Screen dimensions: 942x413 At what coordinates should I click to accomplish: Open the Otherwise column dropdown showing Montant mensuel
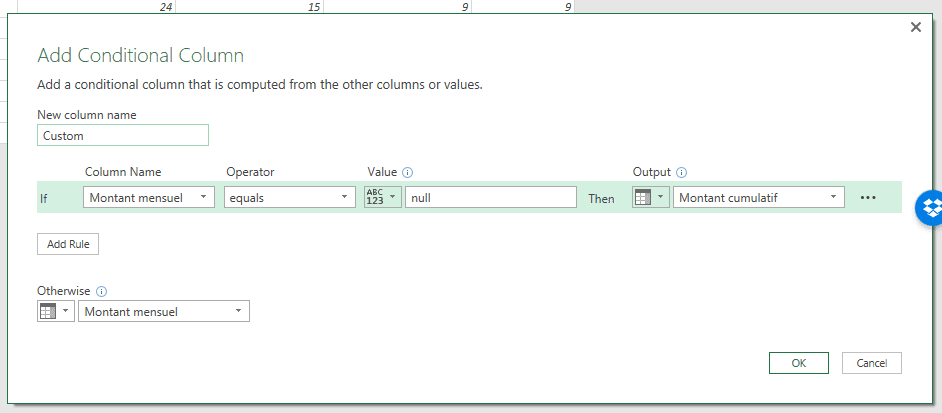164,312
